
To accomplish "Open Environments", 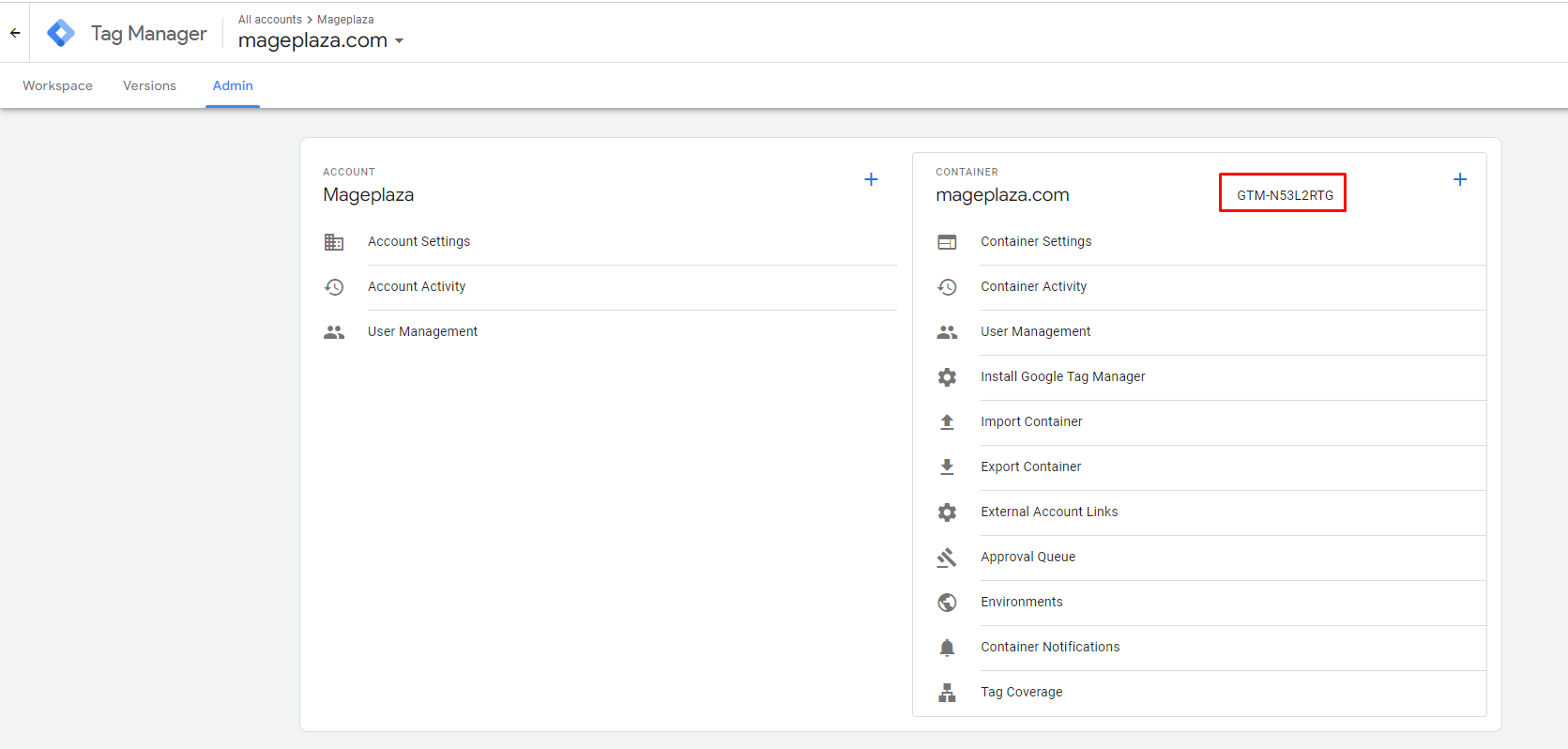I will 1021,602.
